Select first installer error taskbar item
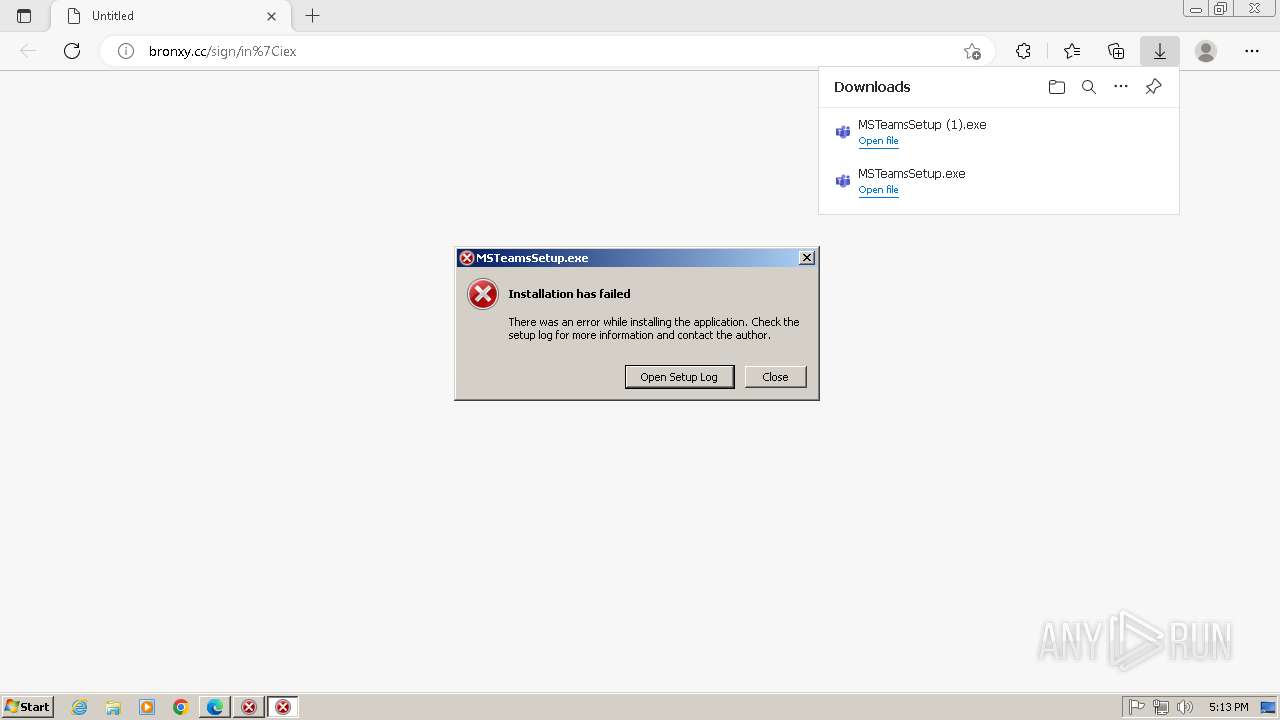Viewport: 1280px width, 720px height. [x=249, y=707]
